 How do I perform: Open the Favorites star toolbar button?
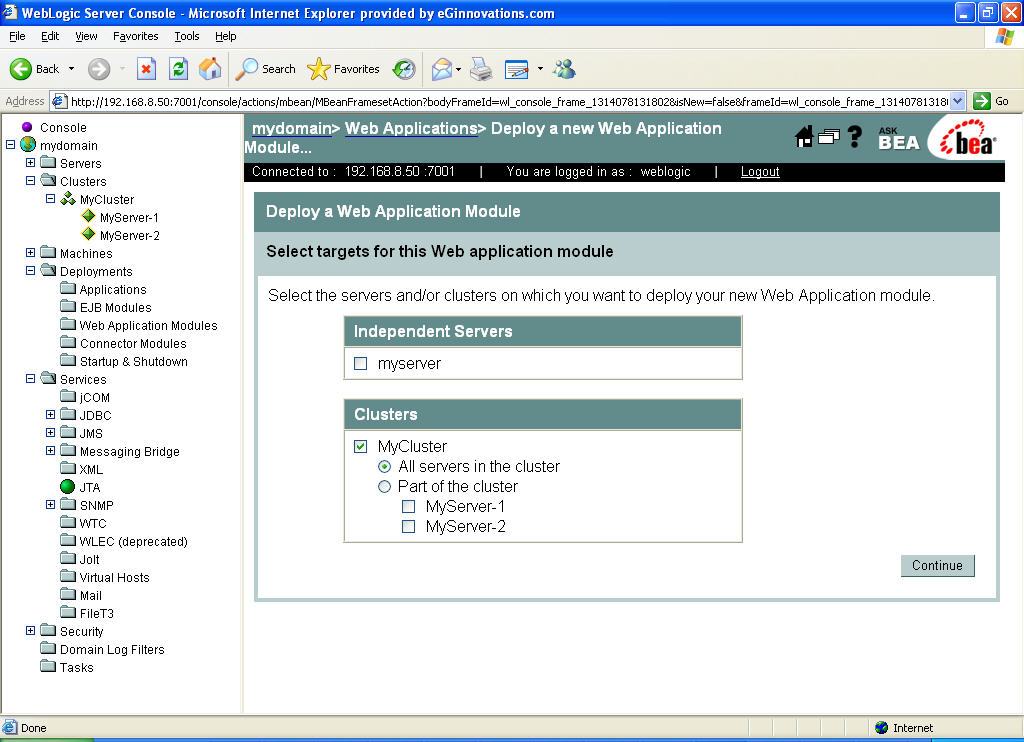[344, 69]
